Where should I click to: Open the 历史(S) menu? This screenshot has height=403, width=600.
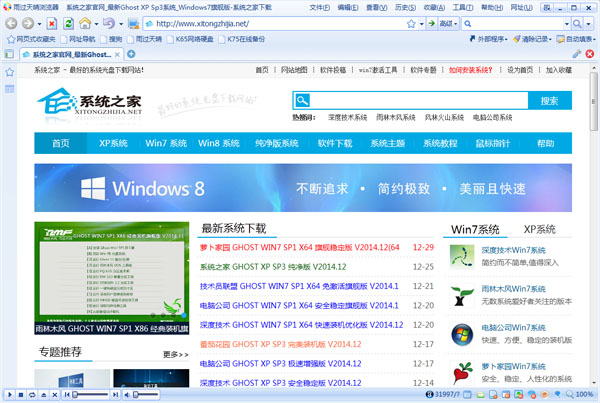point(405,7)
